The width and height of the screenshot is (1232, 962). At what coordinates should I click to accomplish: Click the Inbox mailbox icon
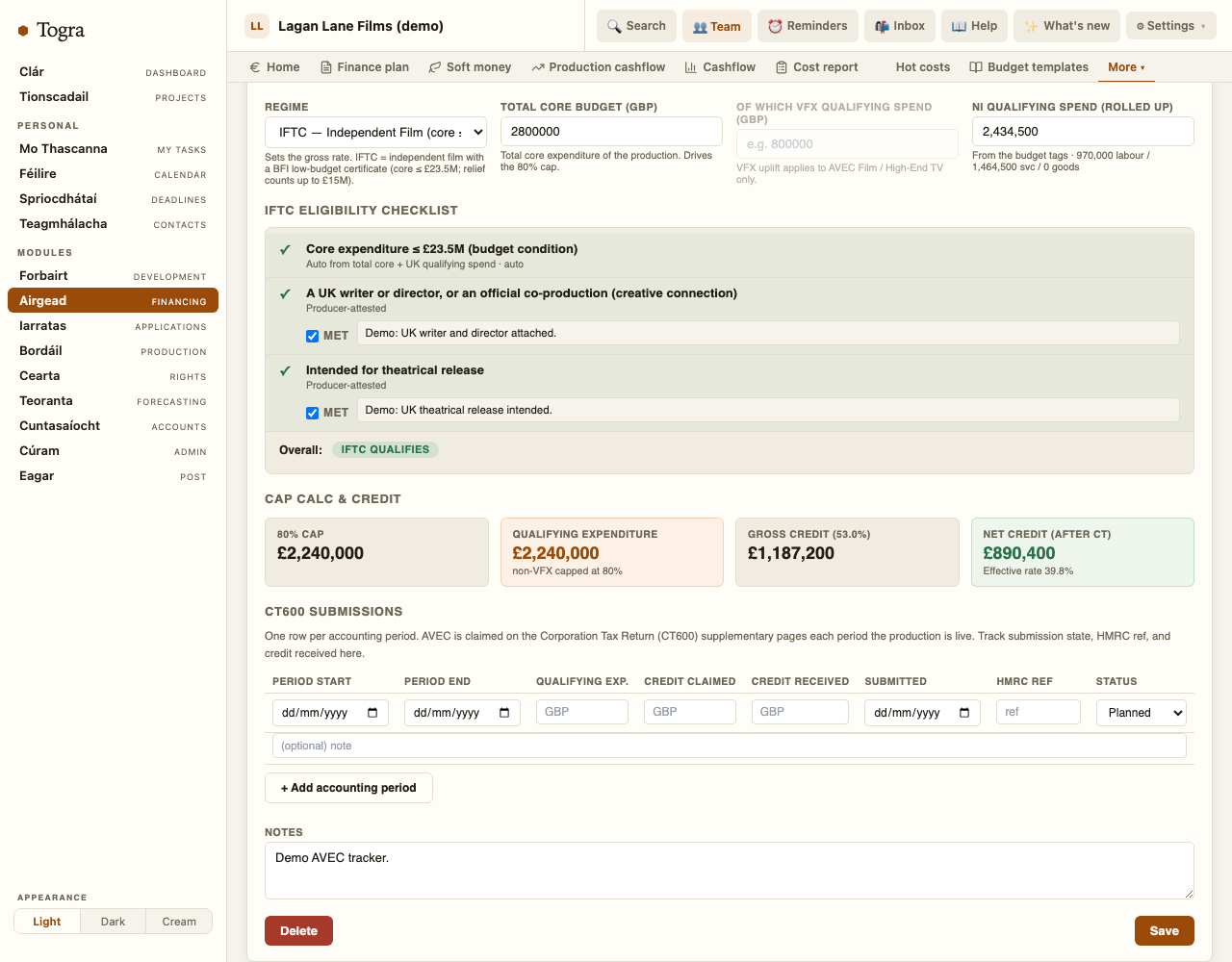coord(882,26)
